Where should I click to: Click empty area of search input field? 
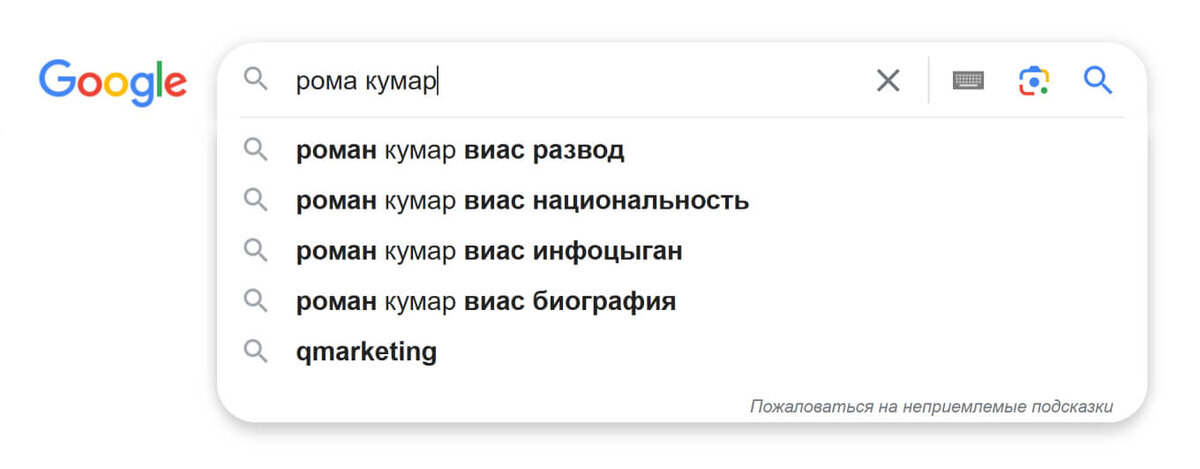tap(650, 81)
